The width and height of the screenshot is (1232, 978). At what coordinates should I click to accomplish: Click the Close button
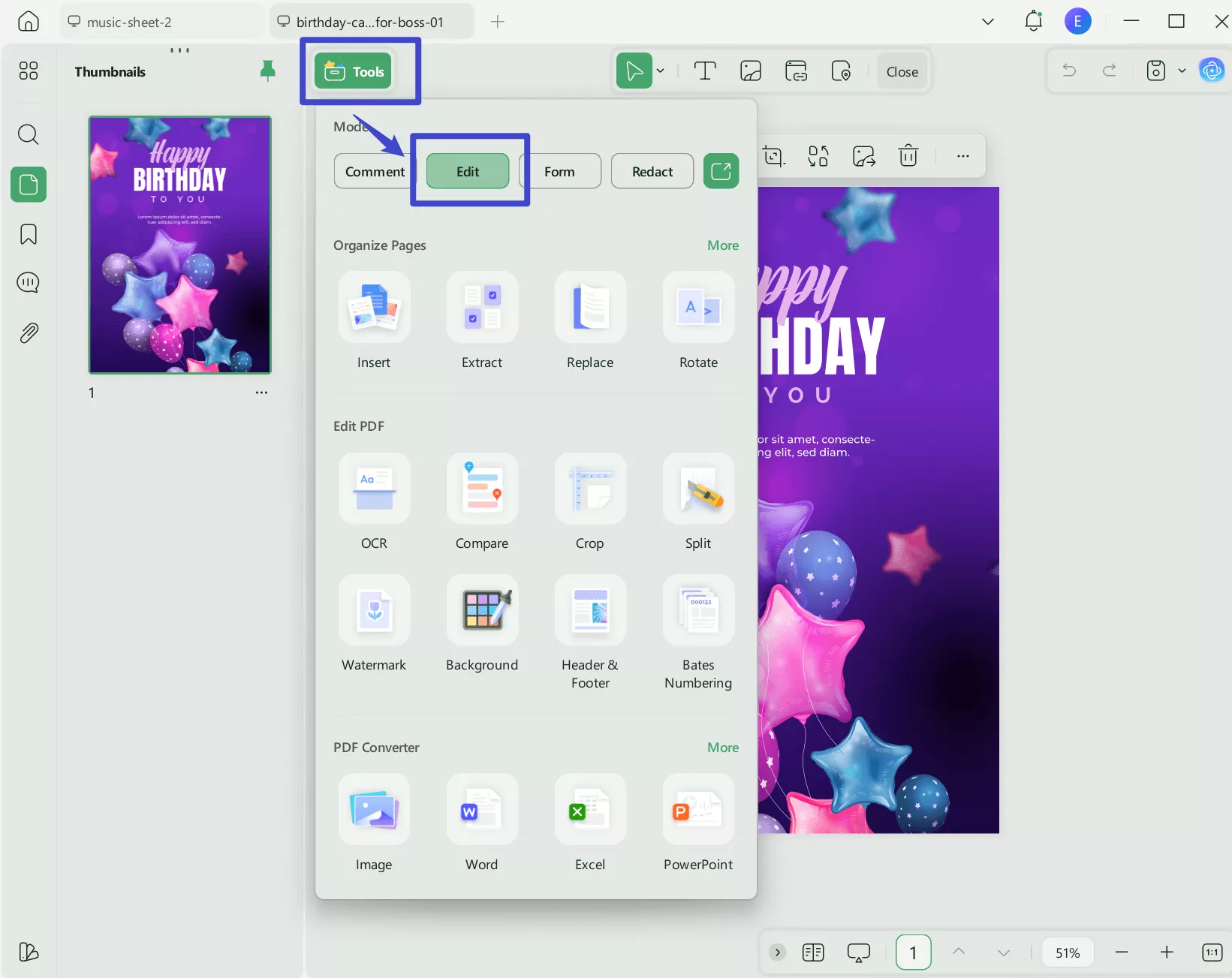[x=902, y=71]
